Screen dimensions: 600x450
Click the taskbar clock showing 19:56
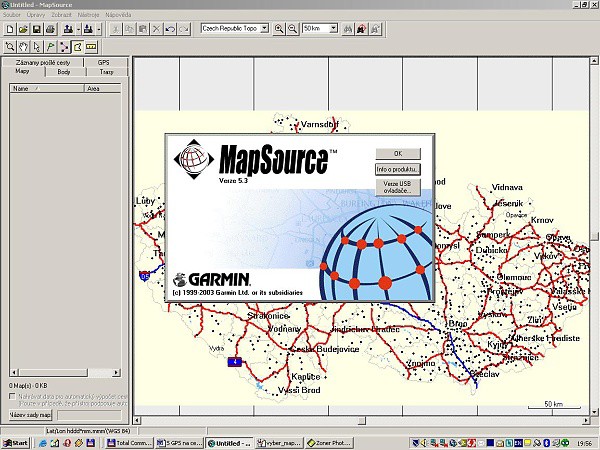(586, 443)
